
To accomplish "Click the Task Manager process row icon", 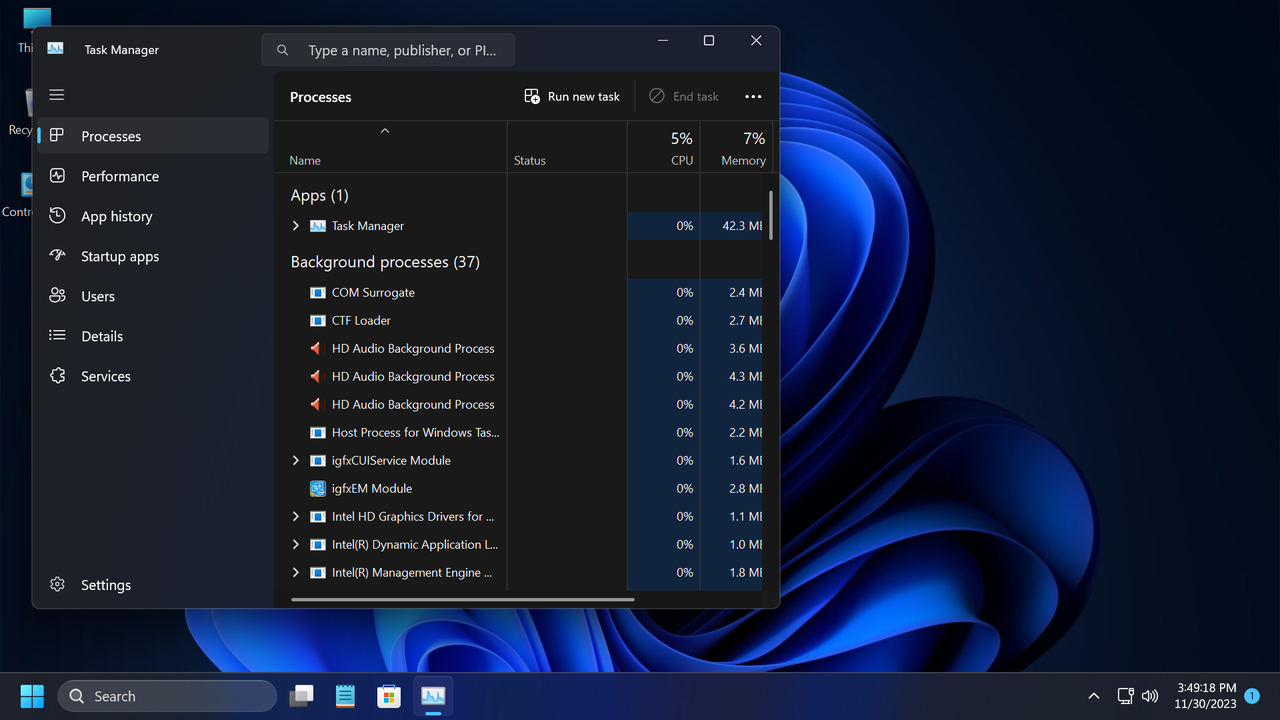I will coord(318,226).
